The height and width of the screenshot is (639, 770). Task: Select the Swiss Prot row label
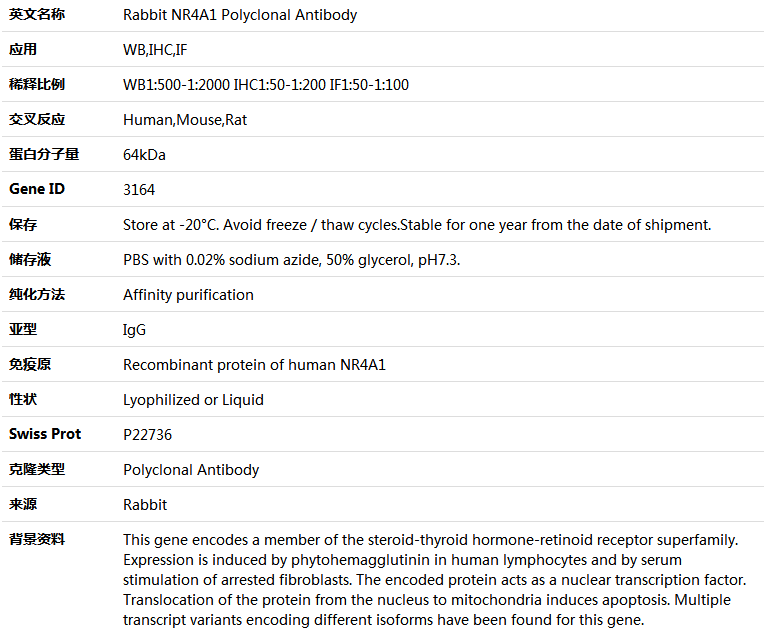click(45, 434)
